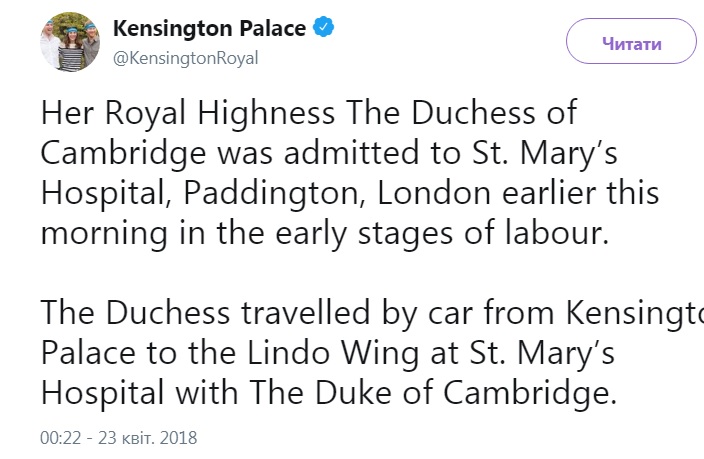
Task: Click the blue verified badge icon
Action: (323, 29)
